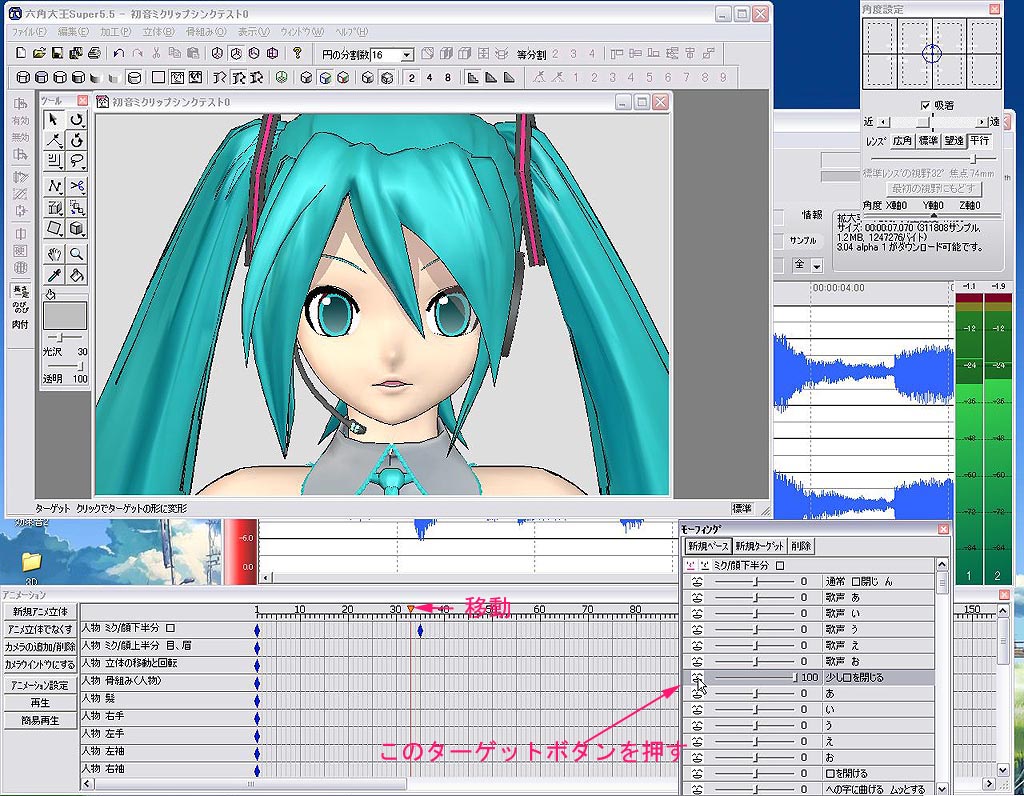This screenshot has height=796, width=1024.
Task: Click the 近-遠 distance slider in angle panel
Action: [x=931, y=122]
